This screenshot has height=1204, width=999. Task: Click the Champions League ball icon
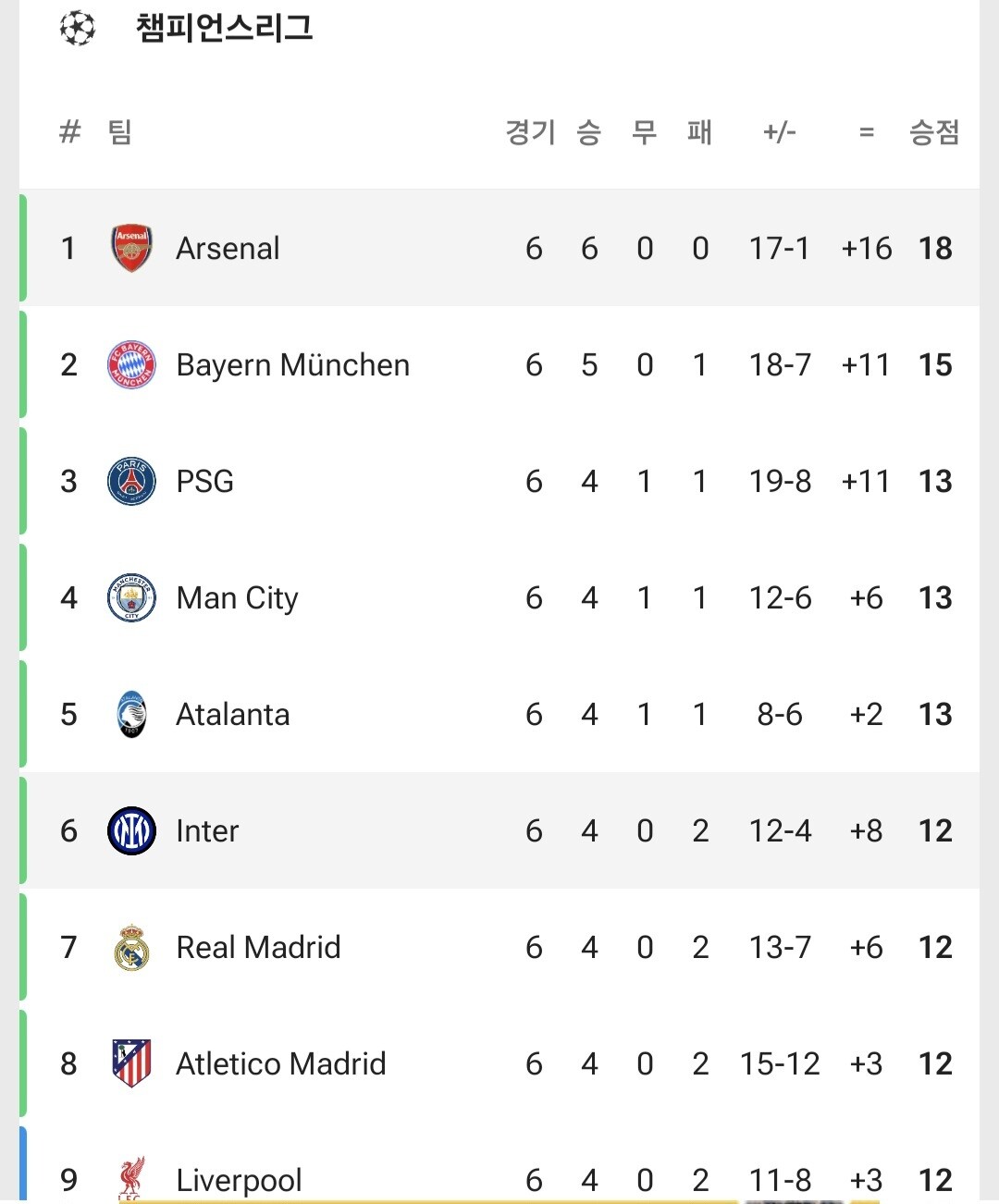pyautogui.click(x=78, y=29)
